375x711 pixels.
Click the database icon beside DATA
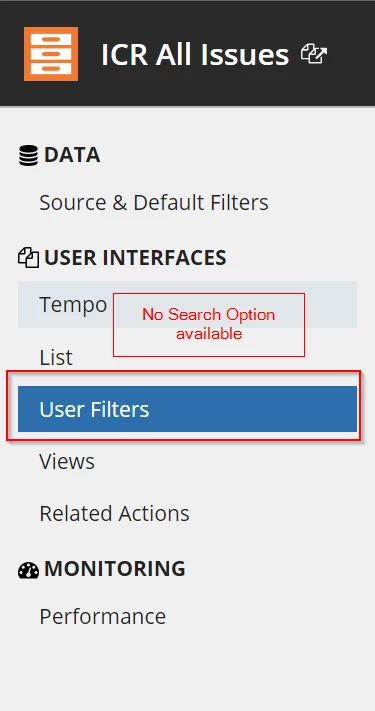28,156
